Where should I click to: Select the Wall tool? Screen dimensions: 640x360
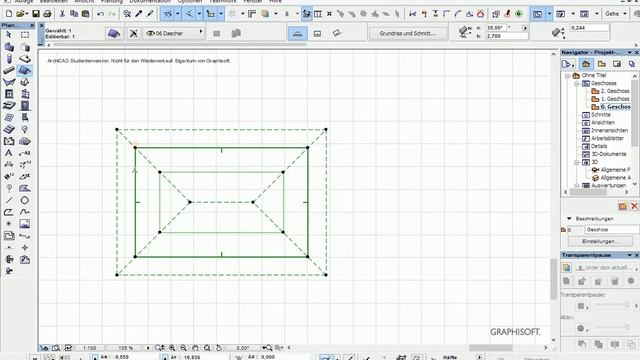tap(9, 47)
